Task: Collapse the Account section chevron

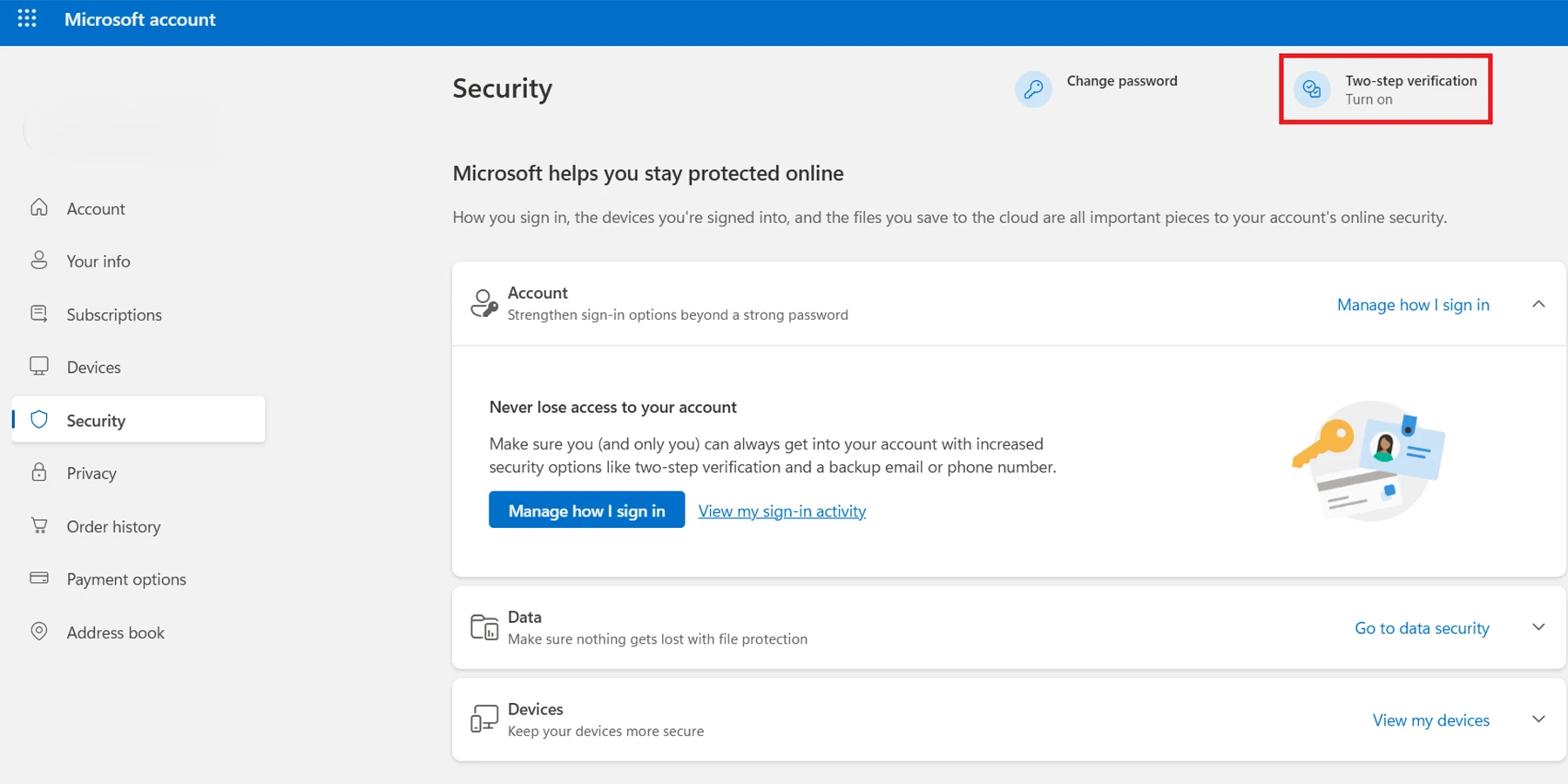Action: (1538, 304)
